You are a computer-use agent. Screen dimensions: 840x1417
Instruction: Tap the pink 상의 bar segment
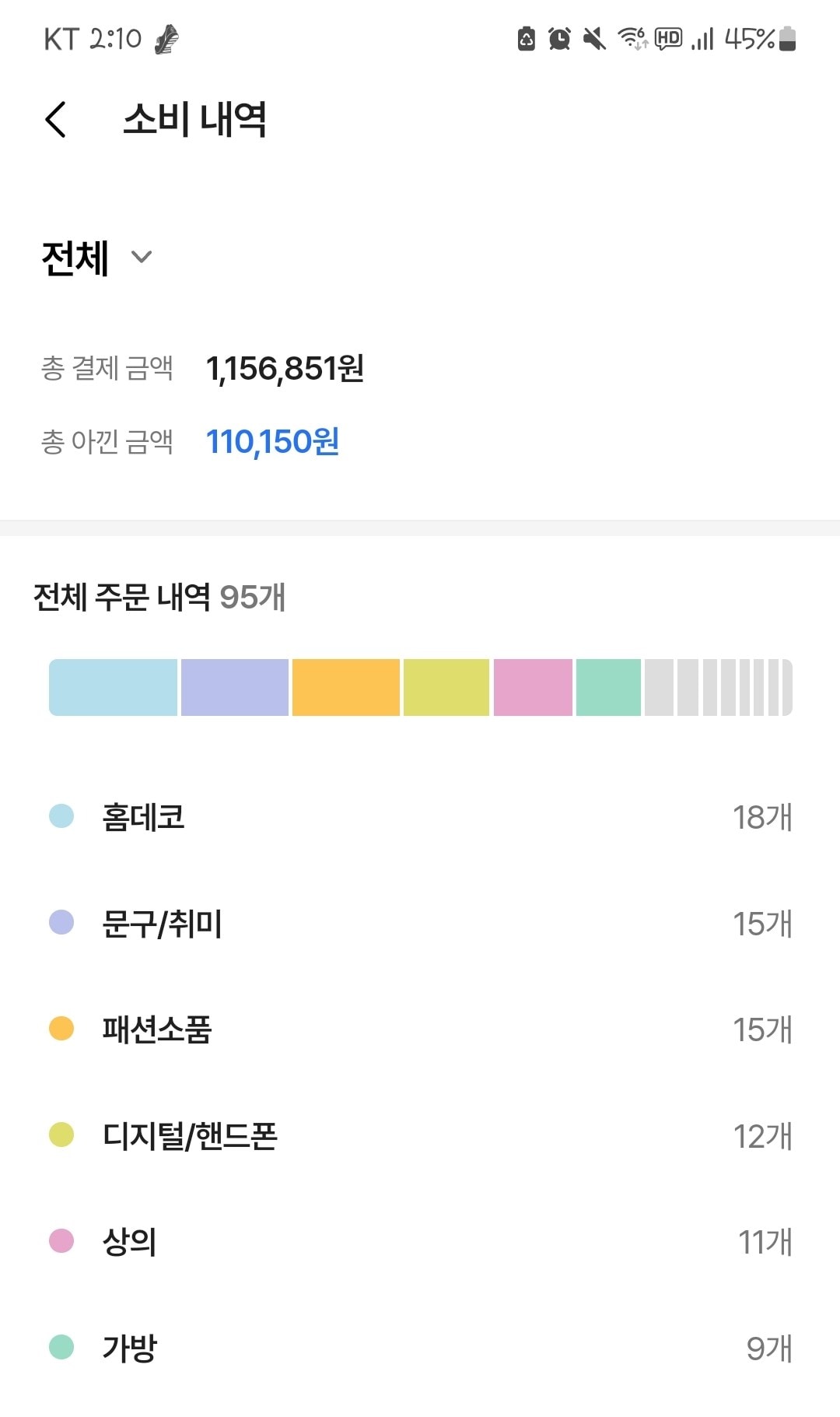[533, 687]
